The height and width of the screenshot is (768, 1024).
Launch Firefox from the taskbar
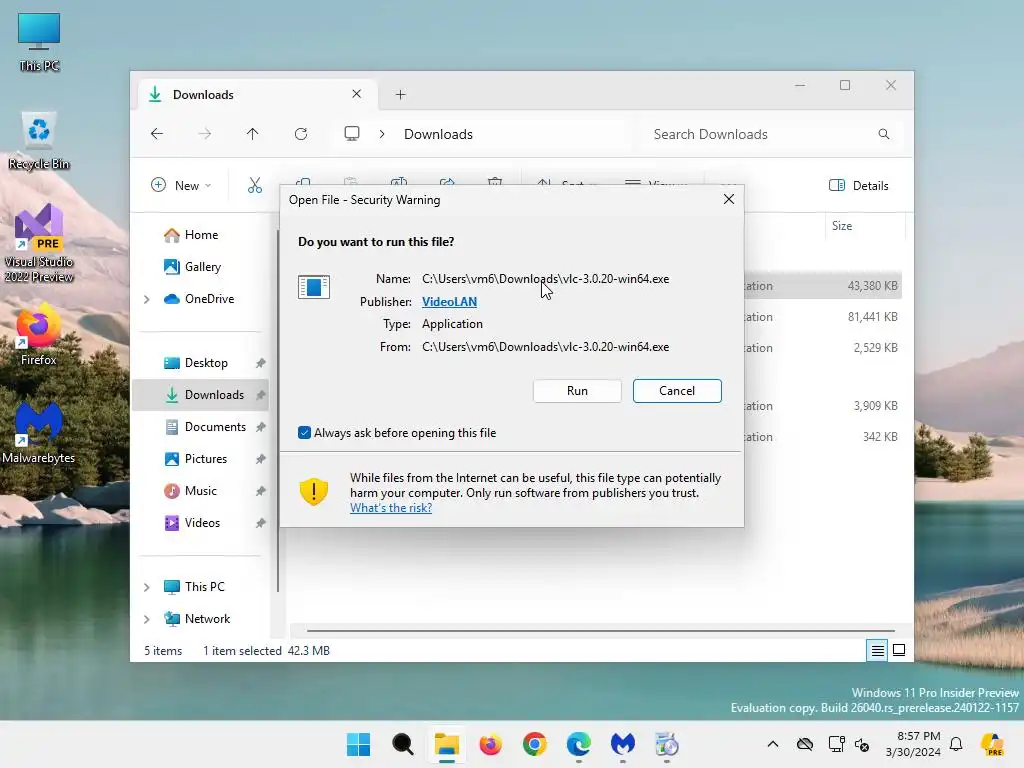[x=490, y=744]
